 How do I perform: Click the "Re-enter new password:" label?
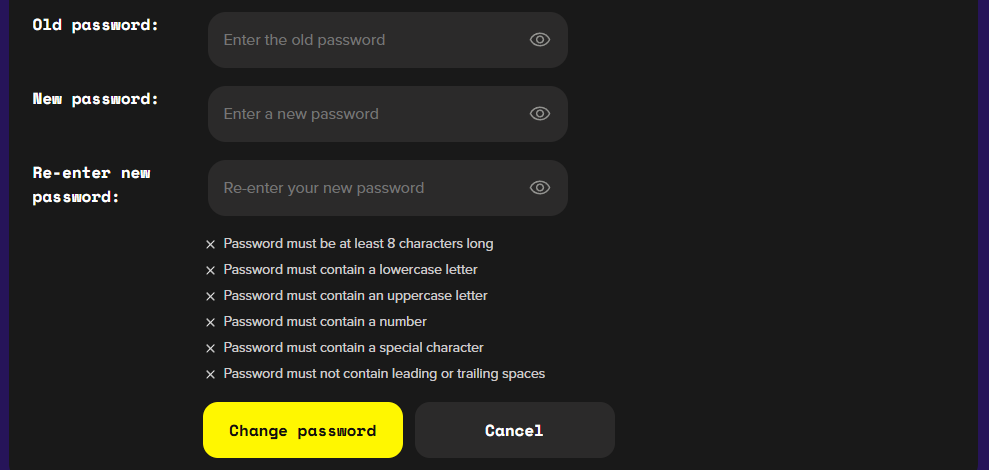(x=91, y=185)
